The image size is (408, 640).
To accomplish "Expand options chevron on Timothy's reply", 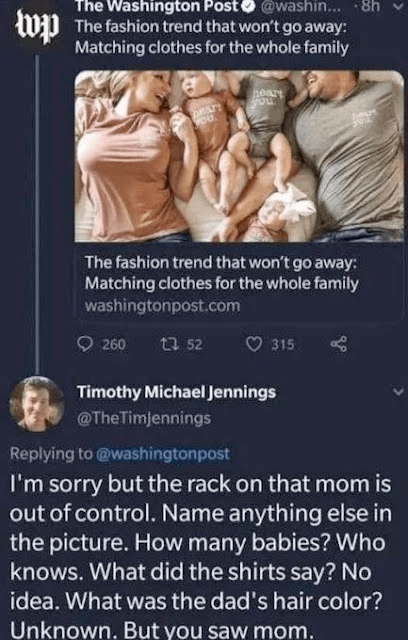I will pos(399,392).
